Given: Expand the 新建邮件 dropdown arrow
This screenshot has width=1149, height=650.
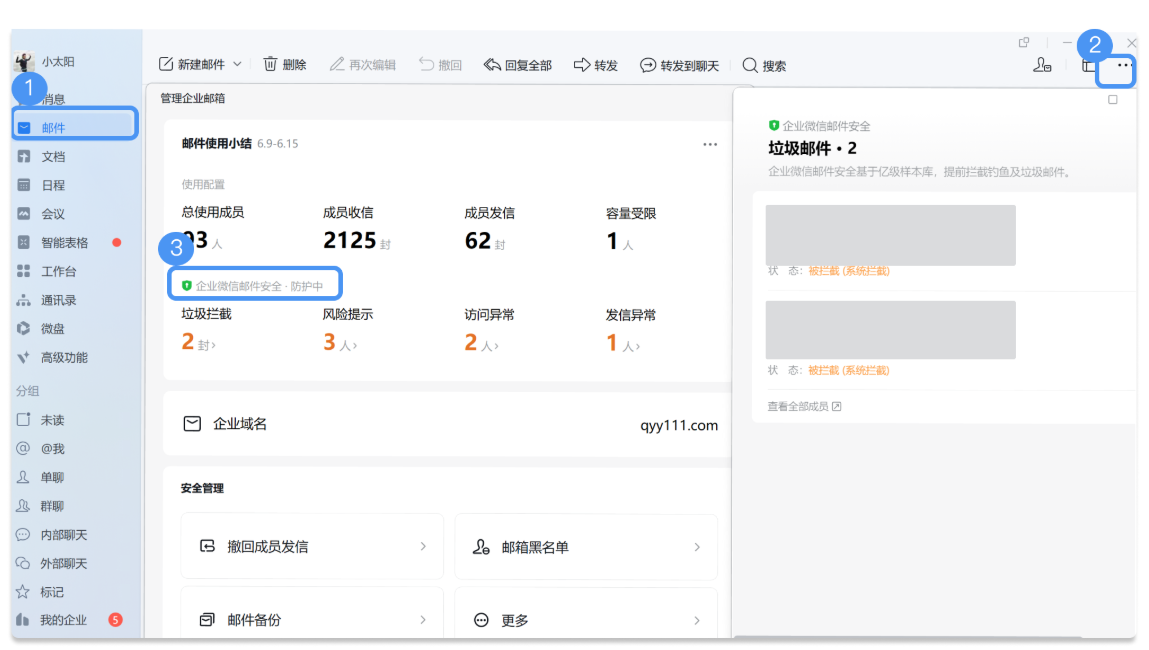Looking at the screenshot, I should pyautogui.click(x=237, y=64).
